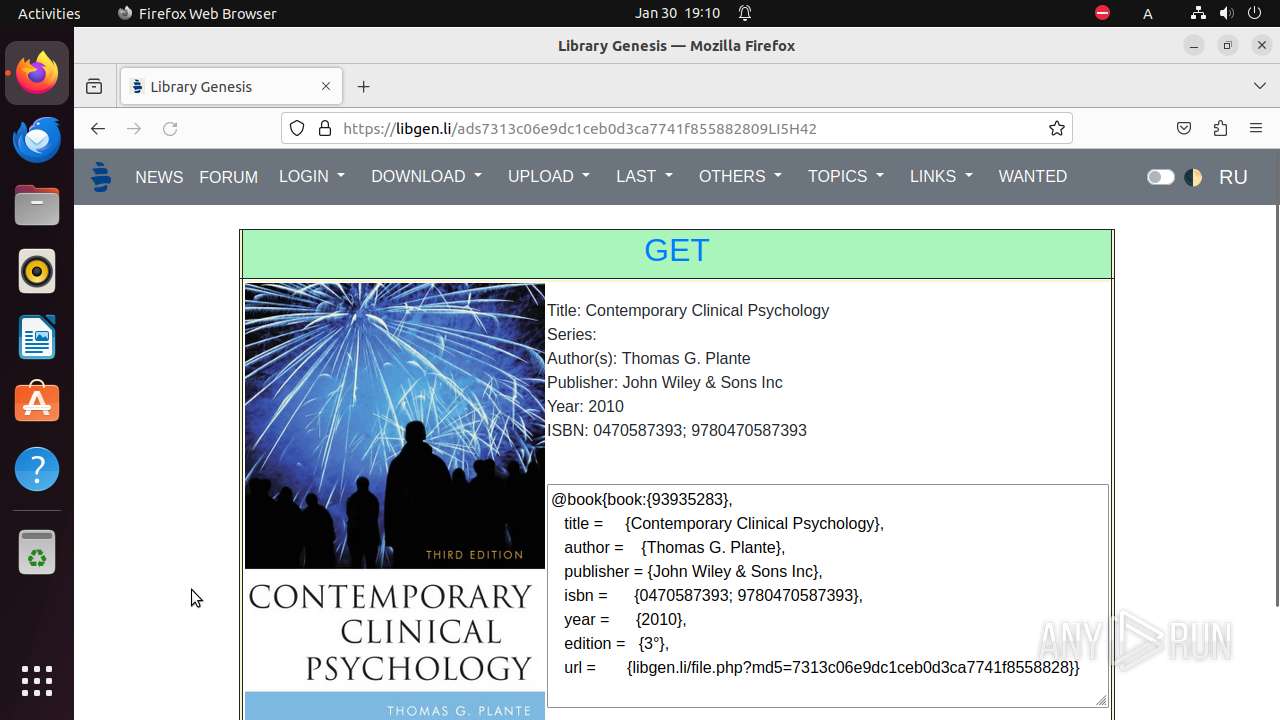This screenshot has height=720, width=1280.
Task: Click inside the BibTeX text area
Action: [x=828, y=596]
